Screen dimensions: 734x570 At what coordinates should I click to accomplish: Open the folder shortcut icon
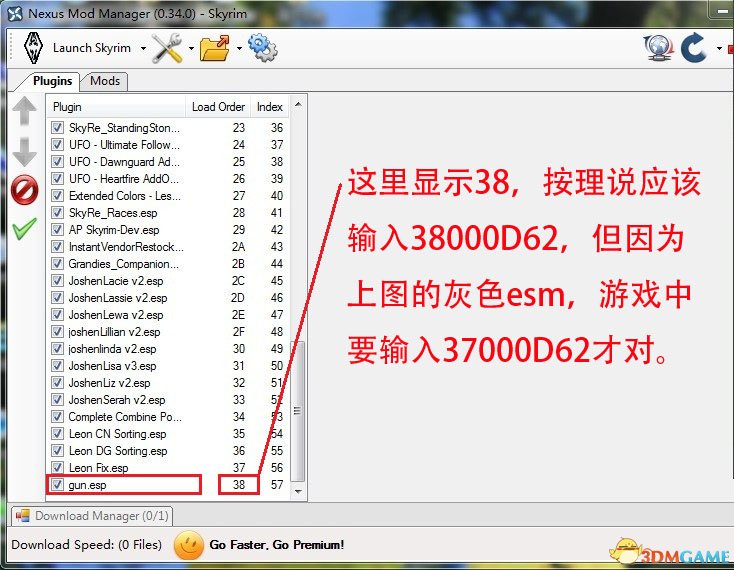tap(214, 48)
